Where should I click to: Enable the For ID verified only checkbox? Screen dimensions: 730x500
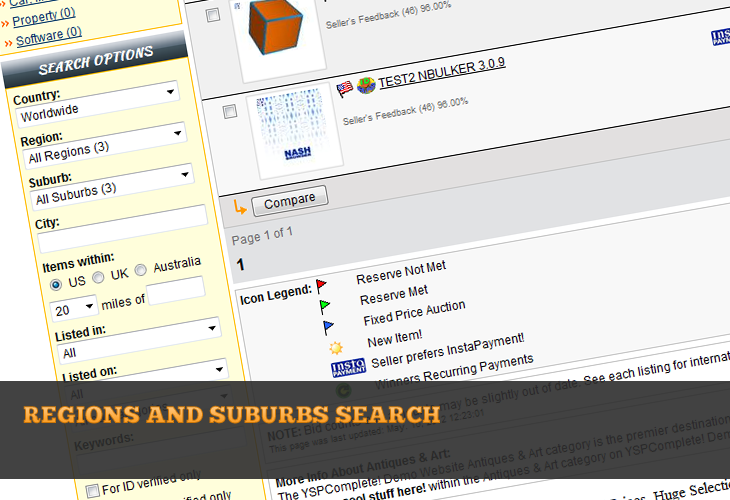coord(93,491)
